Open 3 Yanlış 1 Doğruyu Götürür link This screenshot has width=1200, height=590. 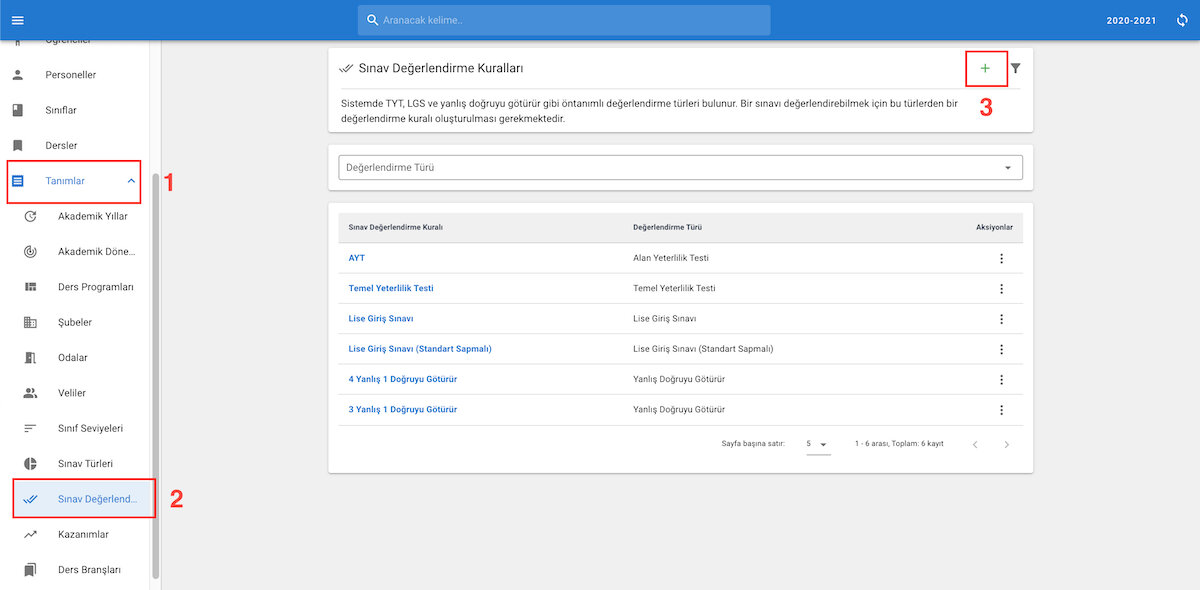pyautogui.click(x=403, y=410)
